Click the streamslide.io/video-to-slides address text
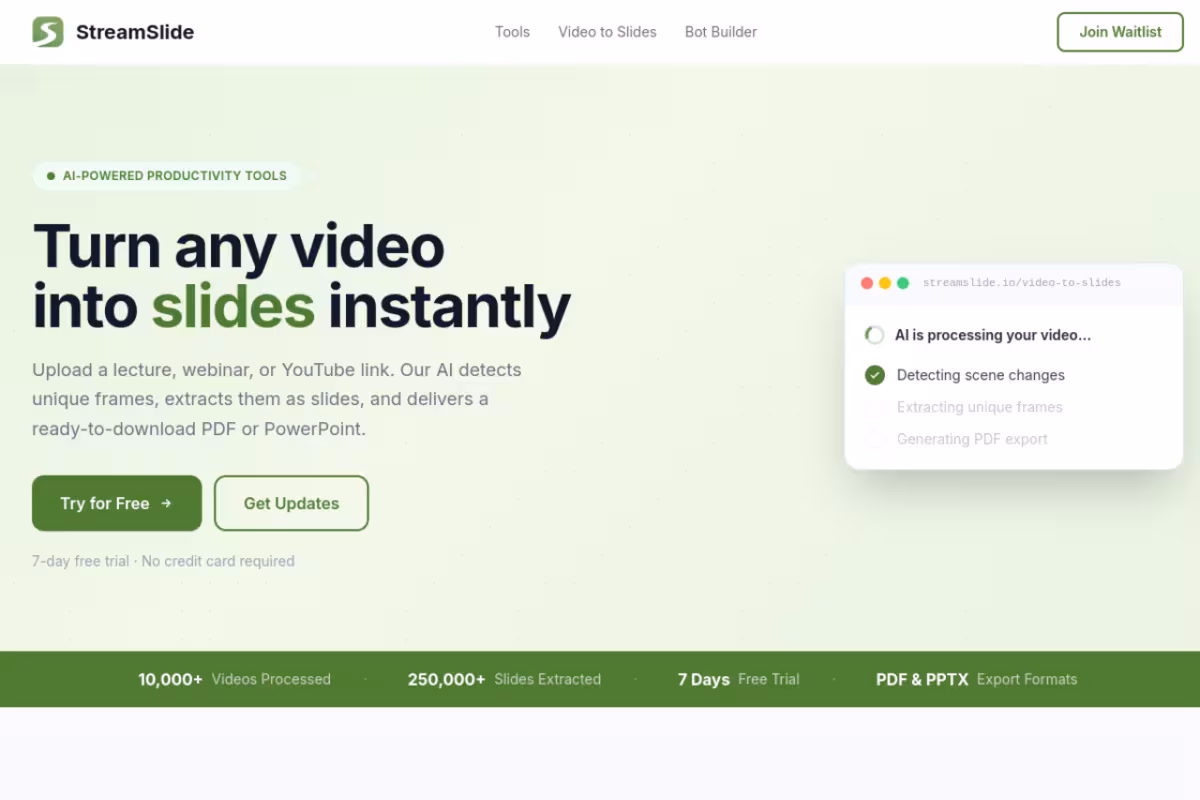Image resolution: width=1200 pixels, height=800 pixels. [x=1021, y=283]
